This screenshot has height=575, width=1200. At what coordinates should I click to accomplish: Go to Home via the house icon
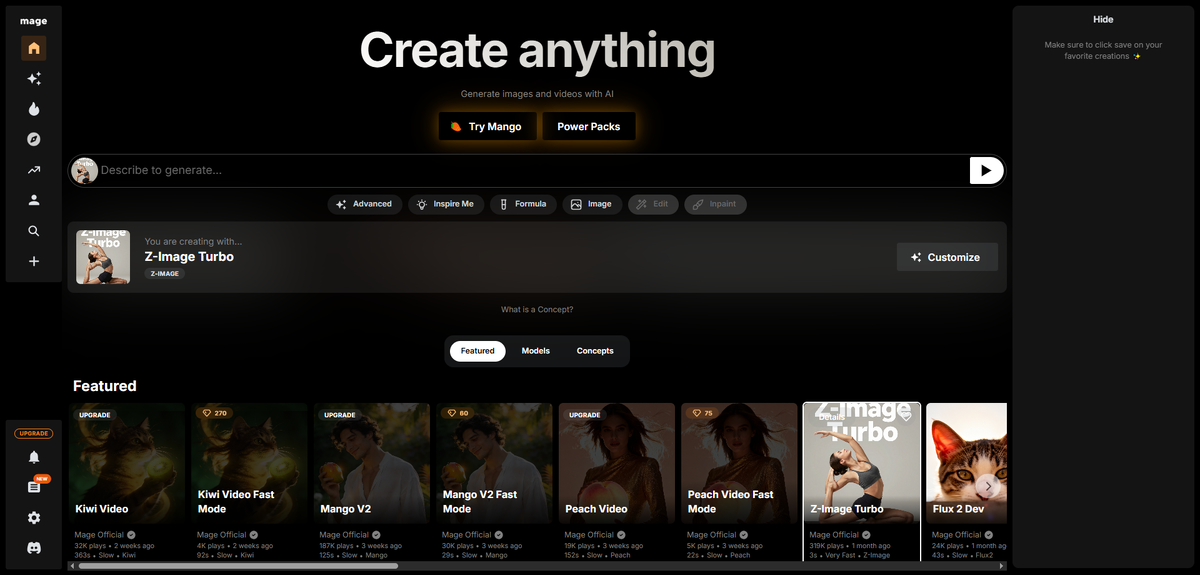click(34, 48)
